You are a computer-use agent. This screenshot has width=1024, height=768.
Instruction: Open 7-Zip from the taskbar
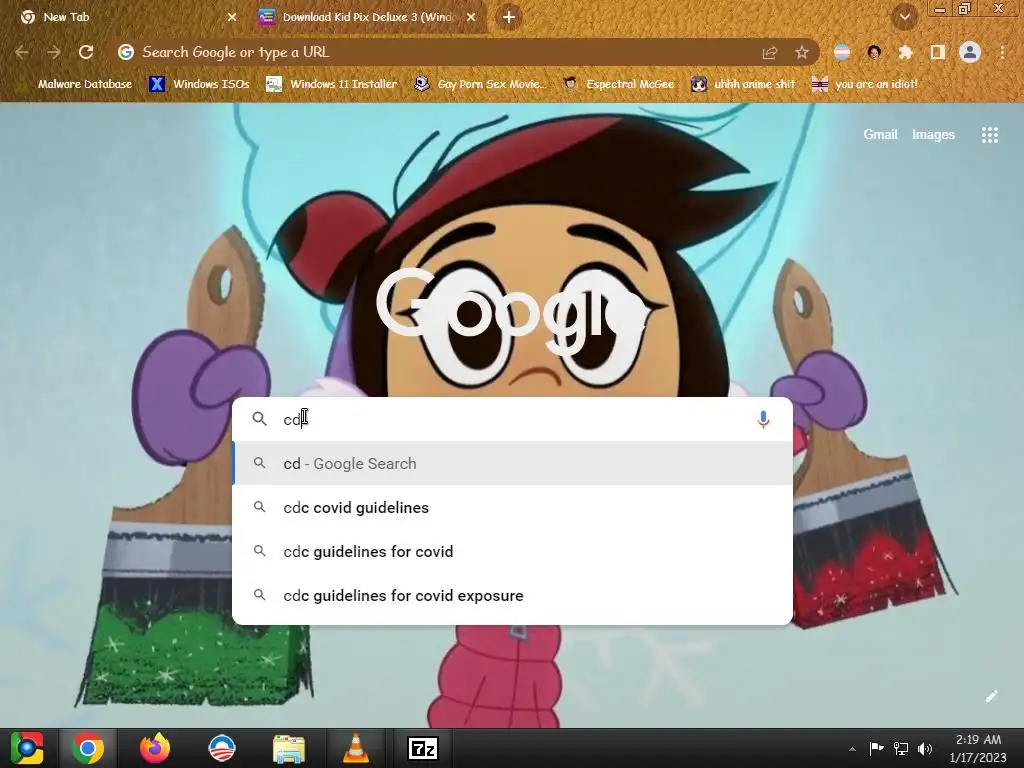tap(423, 748)
